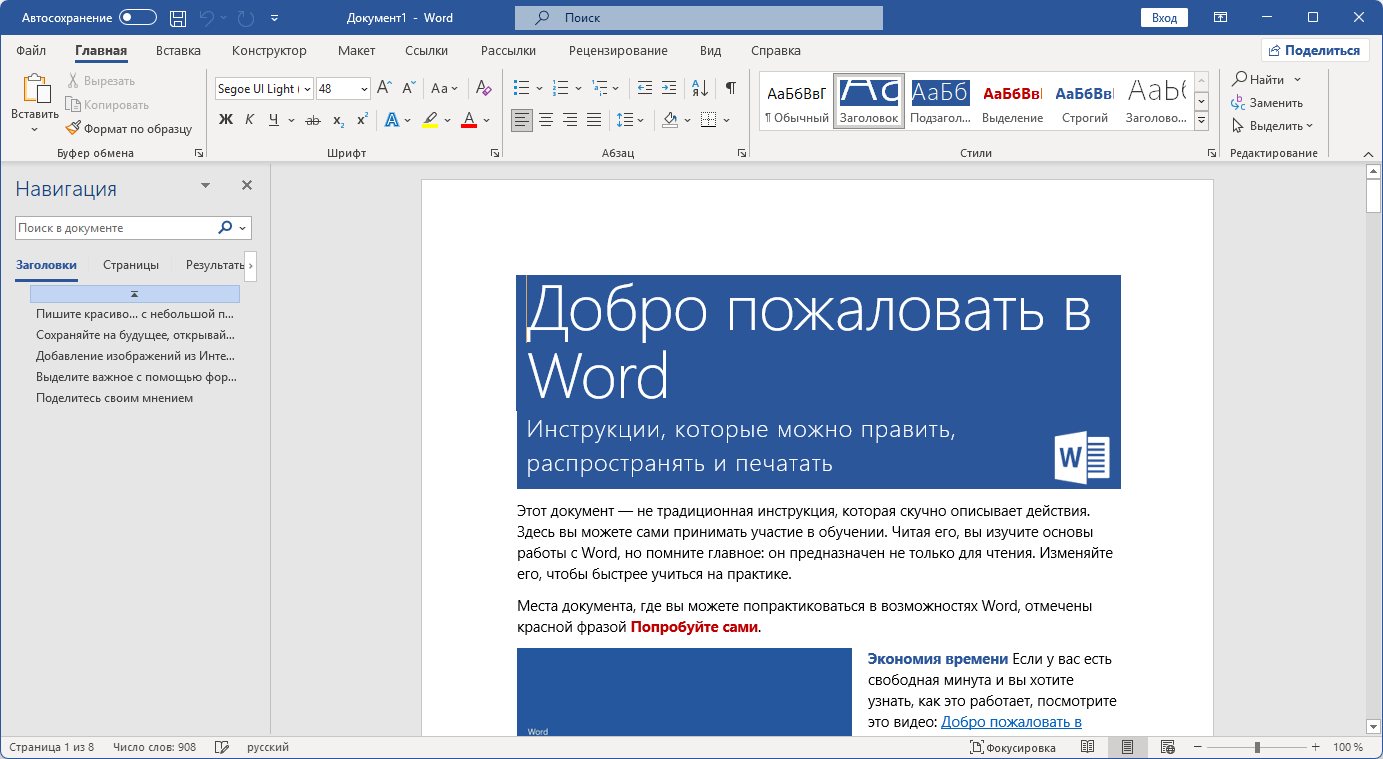Sort the selected text
The width and height of the screenshot is (1383, 759).
[x=700, y=88]
